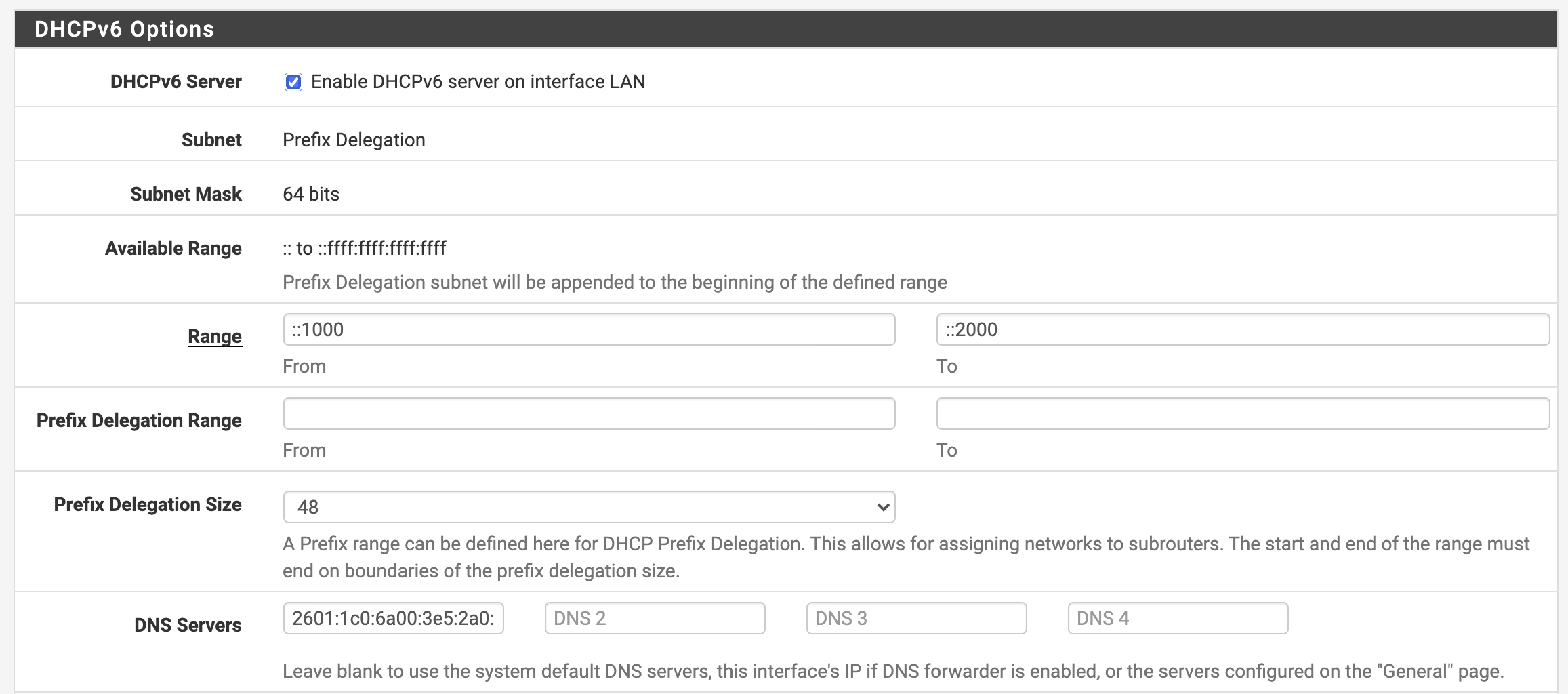
Task: Click the 64 bits subnet mask value
Action: pyautogui.click(x=311, y=194)
